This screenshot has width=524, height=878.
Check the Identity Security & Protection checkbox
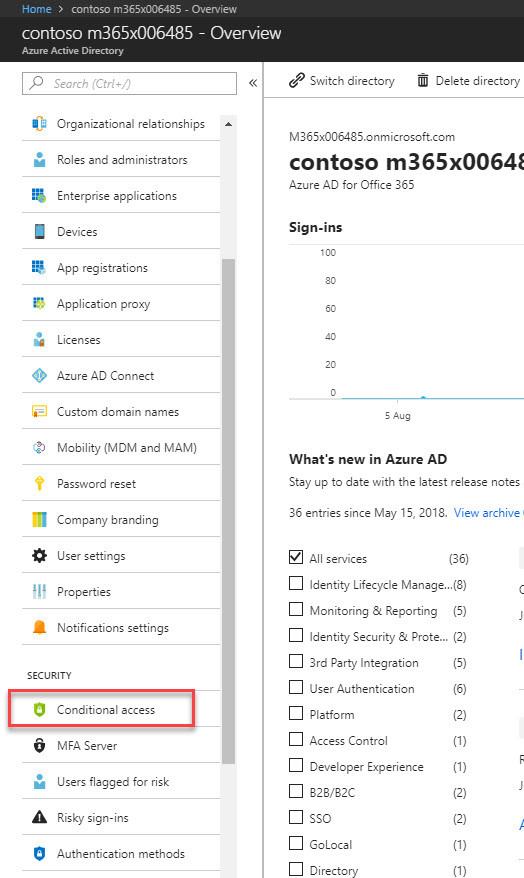tap(296, 636)
